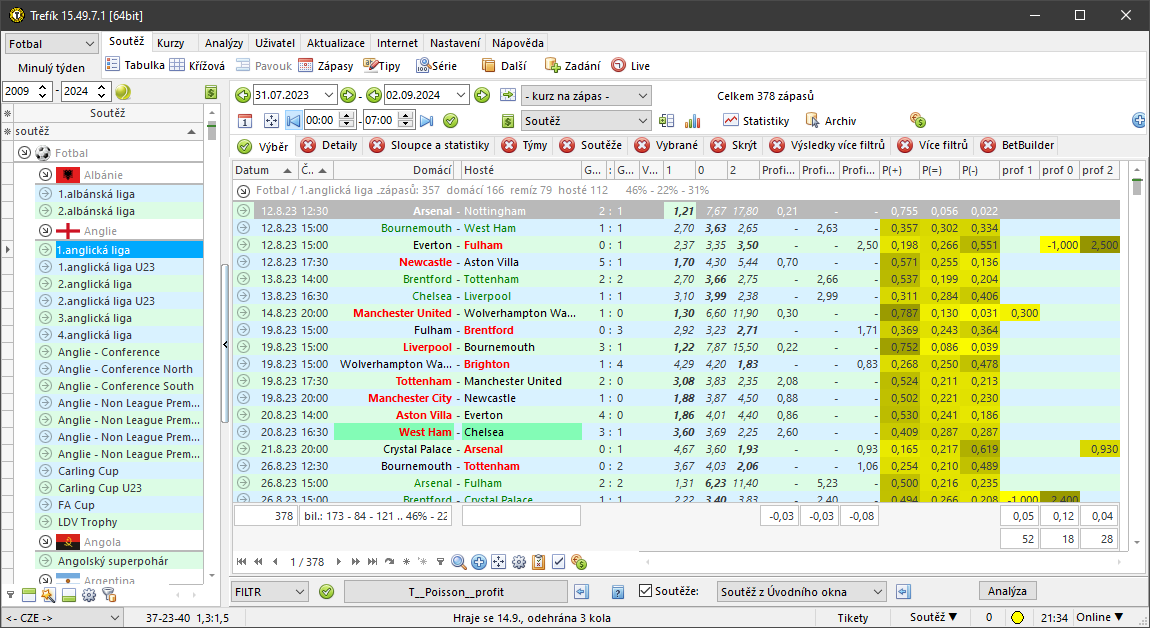Increase the 07:00 end time stepper
This screenshot has height=628, width=1150.
coord(407,116)
